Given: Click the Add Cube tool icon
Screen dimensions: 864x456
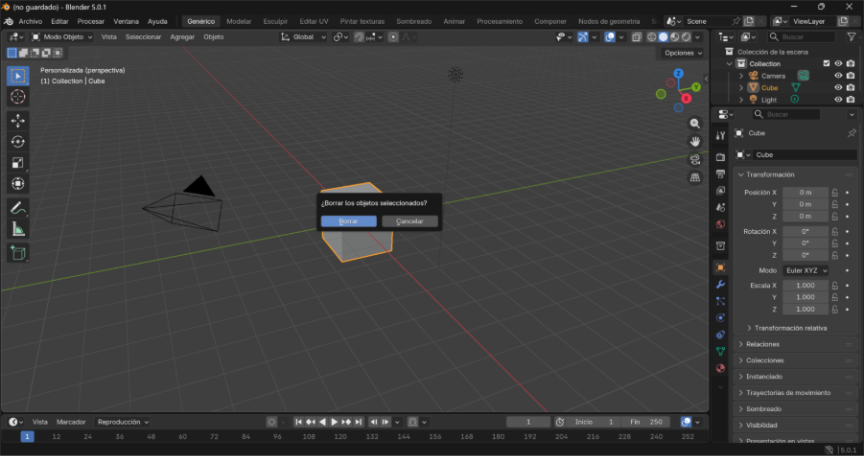Looking at the screenshot, I should pos(18,253).
